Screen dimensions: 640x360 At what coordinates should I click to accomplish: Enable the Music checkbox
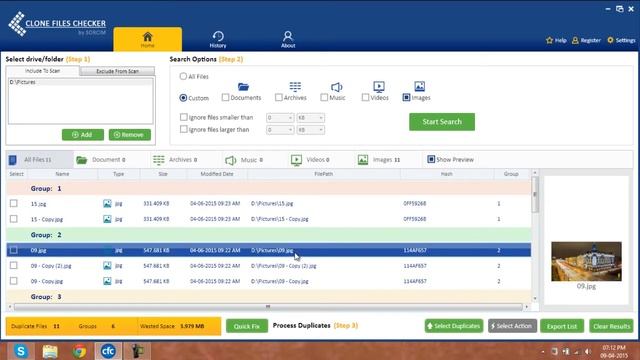pos(324,97)
